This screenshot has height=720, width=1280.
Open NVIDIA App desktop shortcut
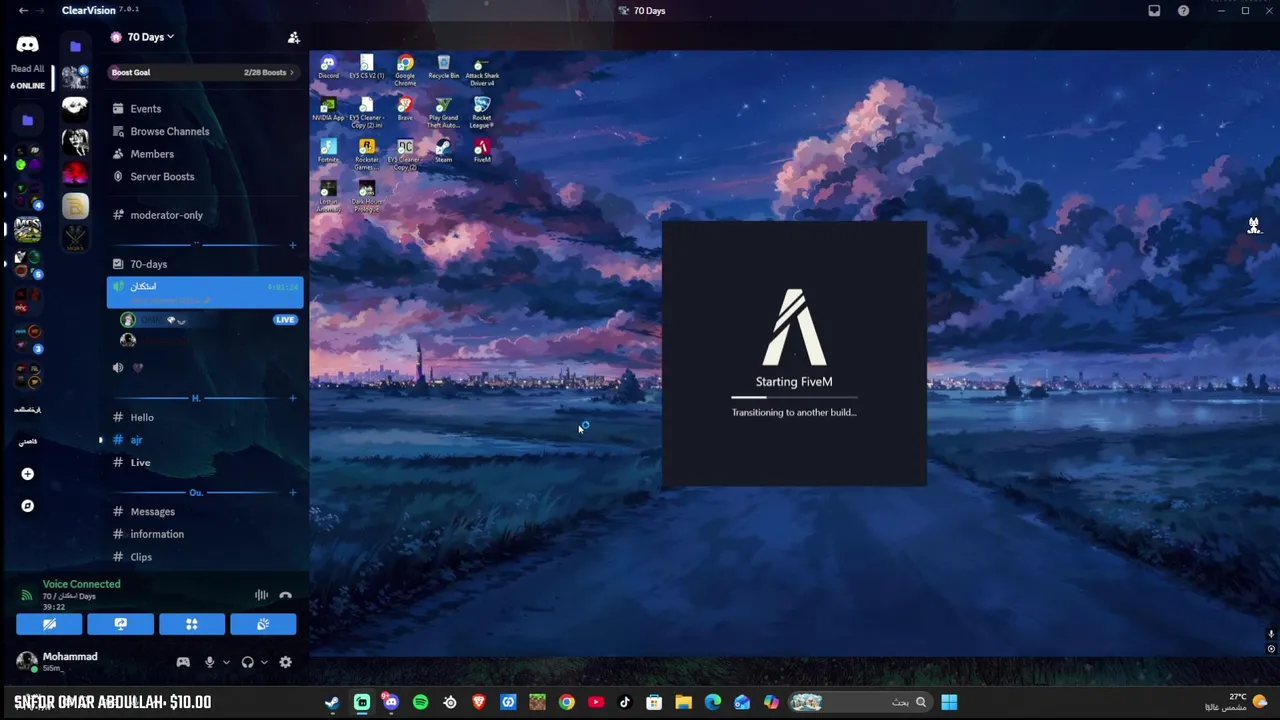(328, 110)
